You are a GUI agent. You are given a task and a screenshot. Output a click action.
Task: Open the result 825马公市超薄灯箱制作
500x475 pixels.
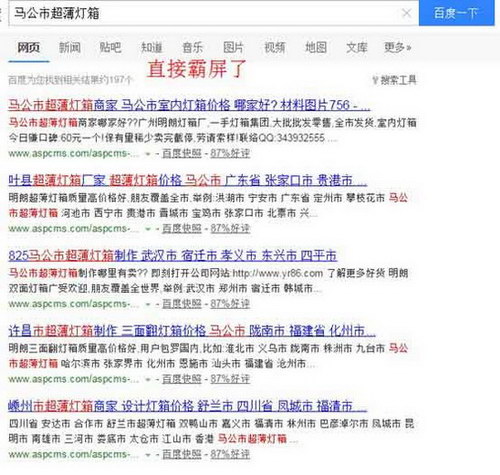(x=173, y=256)
